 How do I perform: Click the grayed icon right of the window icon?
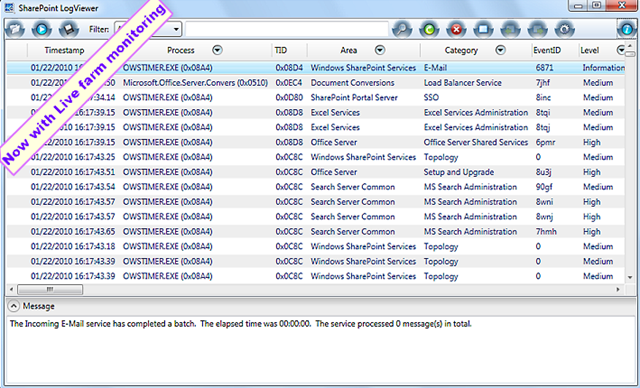point(511,29)
